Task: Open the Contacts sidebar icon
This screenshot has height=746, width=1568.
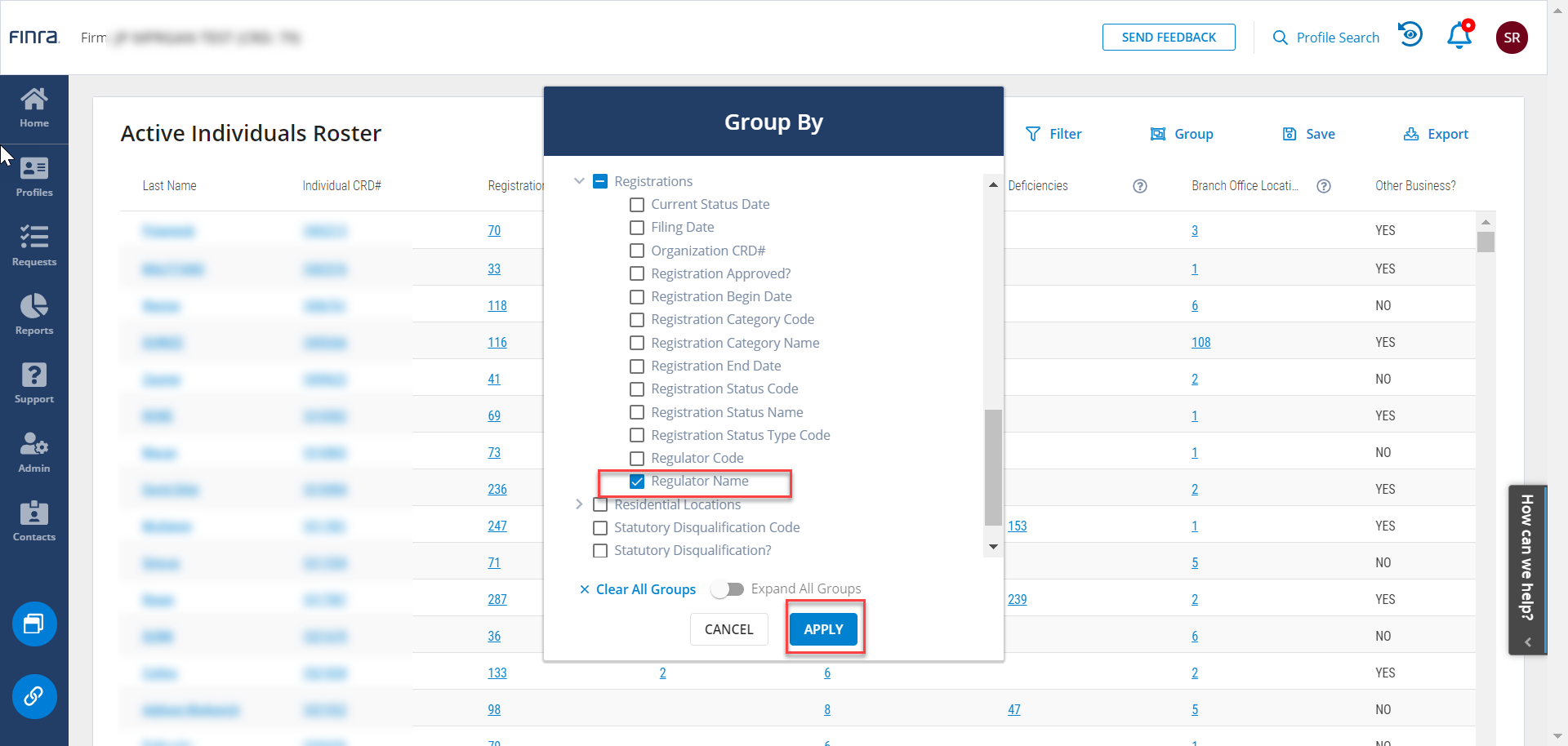Action: click(x=34, y=521)
